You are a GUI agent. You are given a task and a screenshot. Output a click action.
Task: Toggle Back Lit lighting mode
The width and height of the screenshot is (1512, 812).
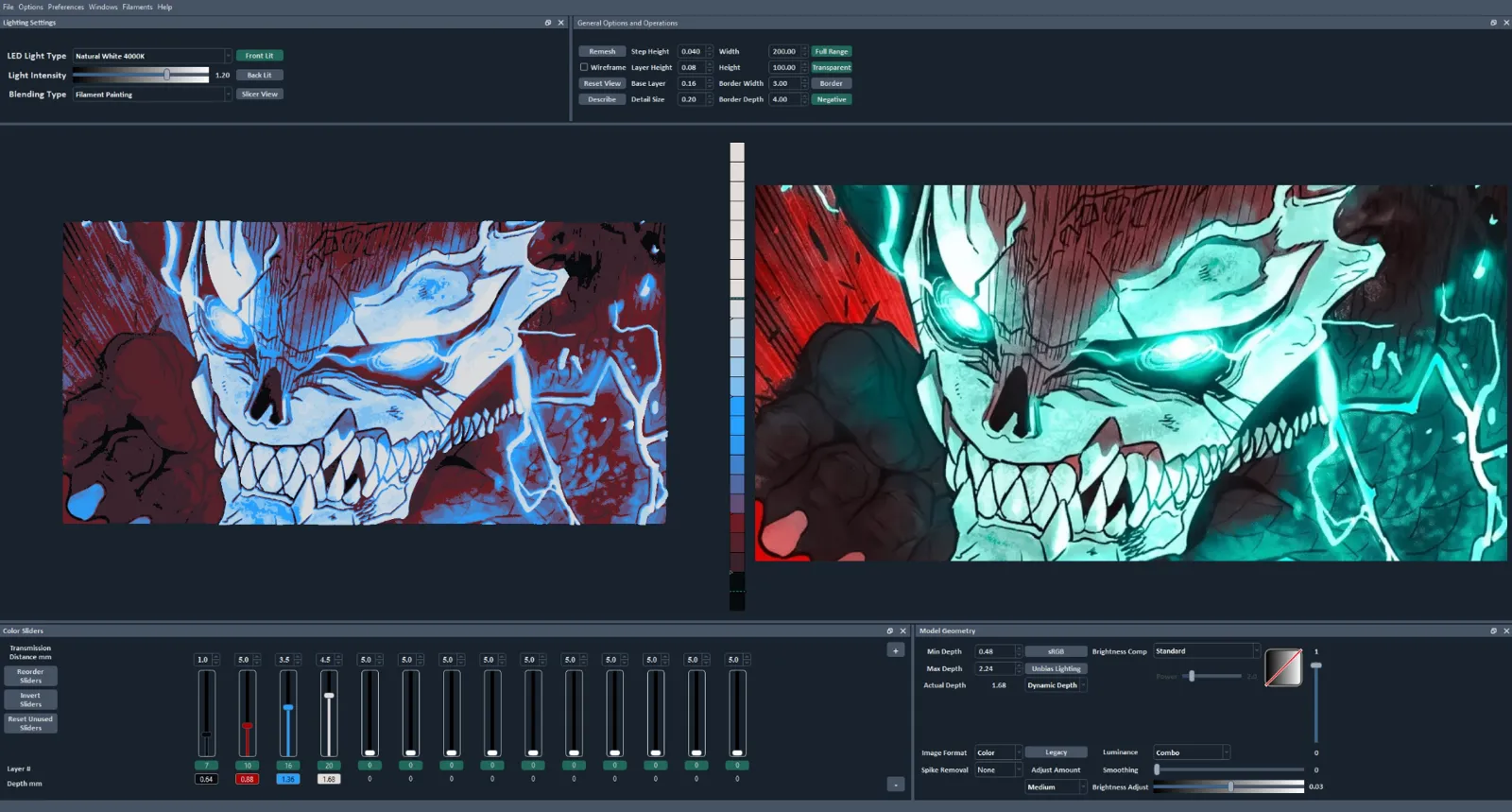[259, 75]
